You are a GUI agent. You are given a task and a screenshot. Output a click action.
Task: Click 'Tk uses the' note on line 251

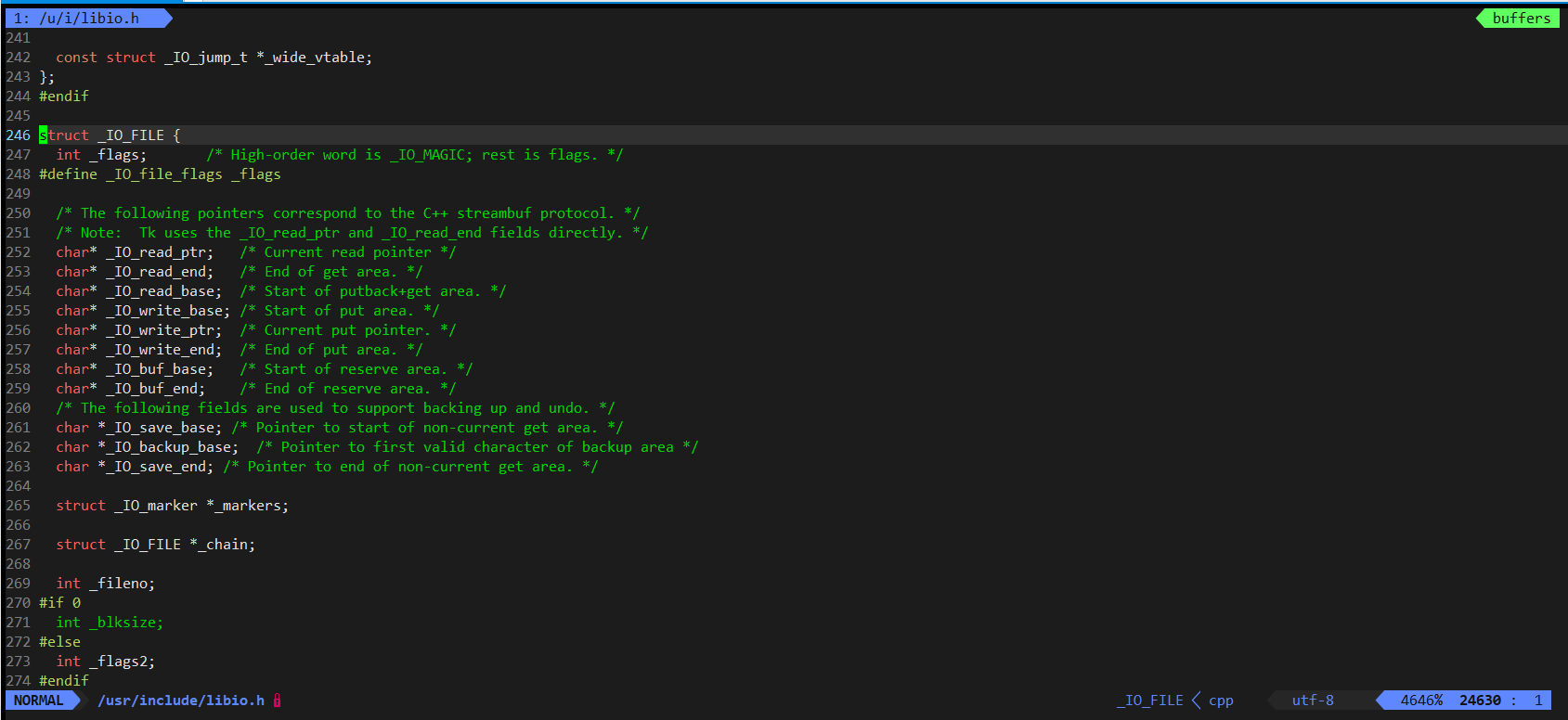tap(185, 233)
